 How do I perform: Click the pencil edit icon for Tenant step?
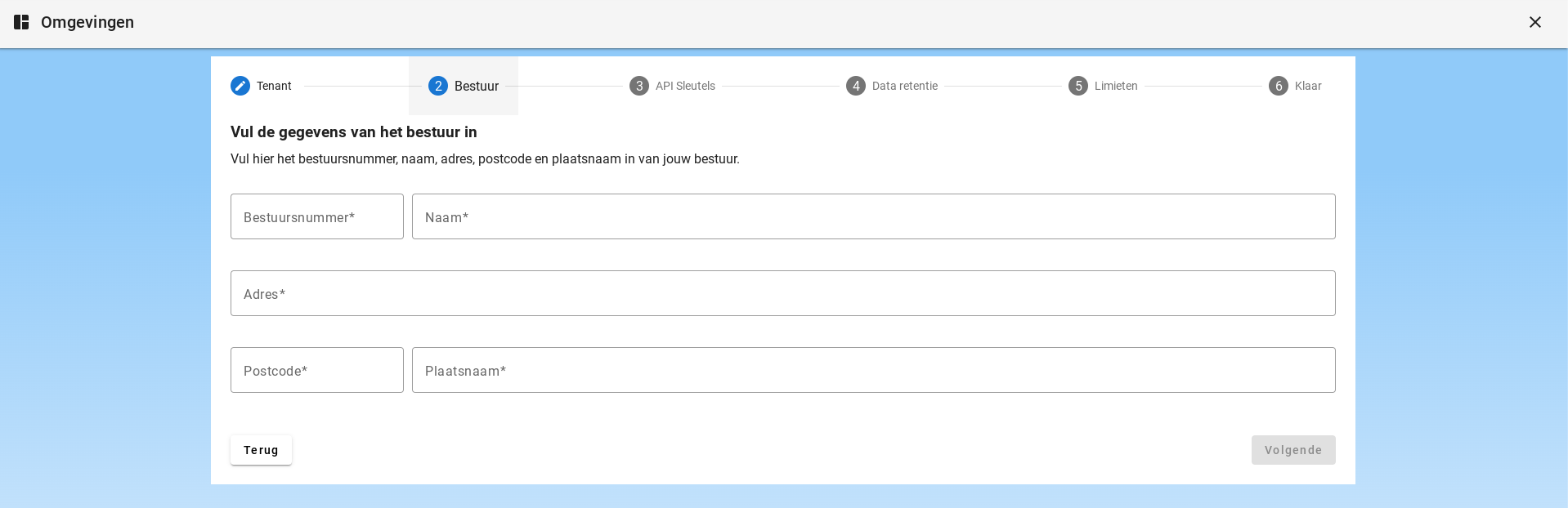click(x=240, y=86)
